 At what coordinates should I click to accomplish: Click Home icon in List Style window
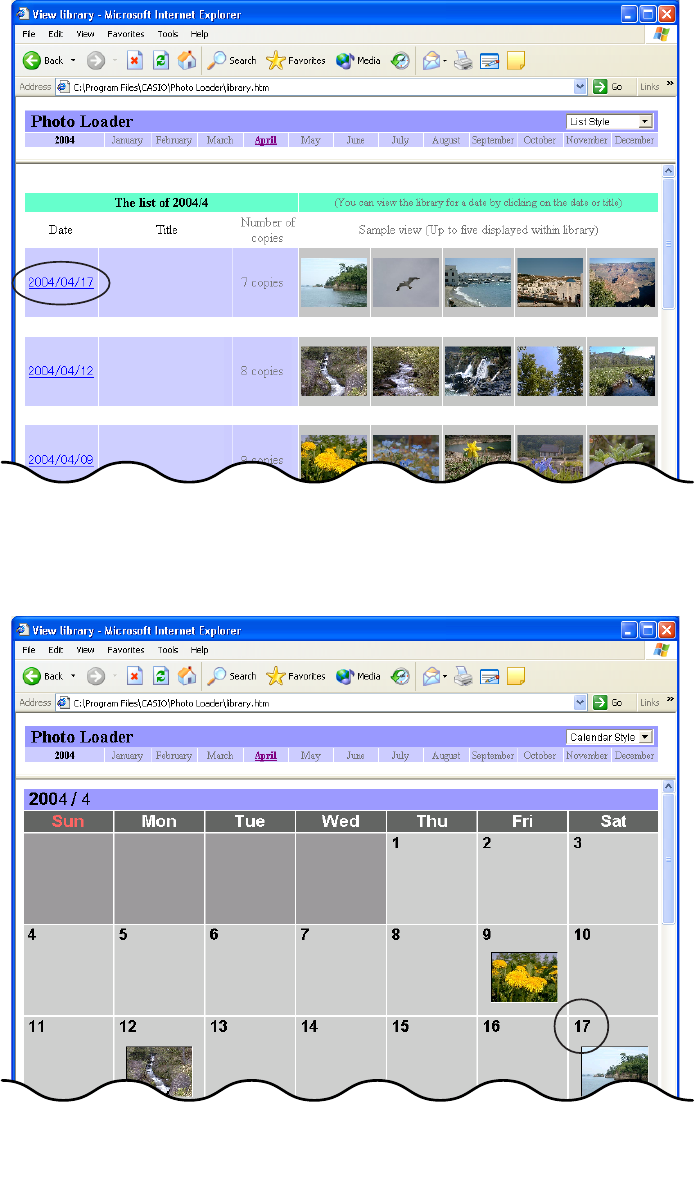pos(187,61)
